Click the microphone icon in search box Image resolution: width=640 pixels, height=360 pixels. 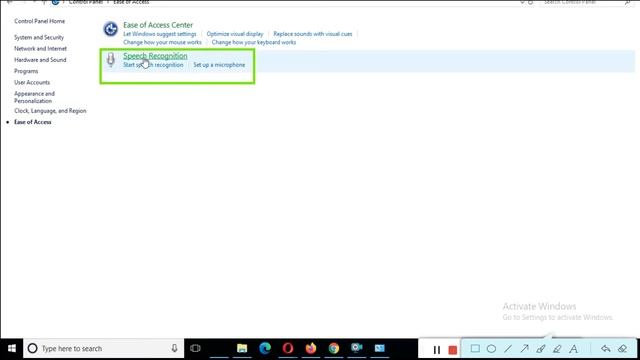tap(174, 348)
